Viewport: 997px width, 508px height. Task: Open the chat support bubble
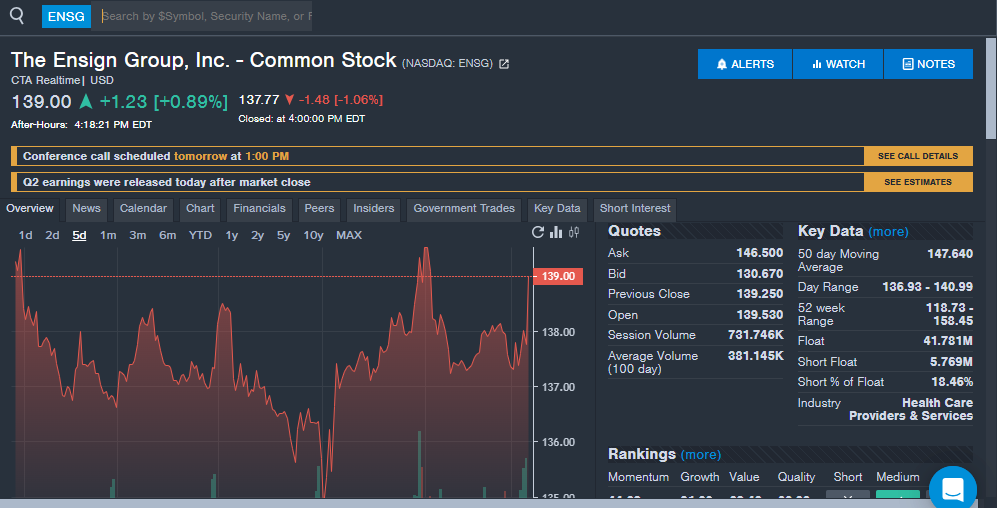[952, 489]
